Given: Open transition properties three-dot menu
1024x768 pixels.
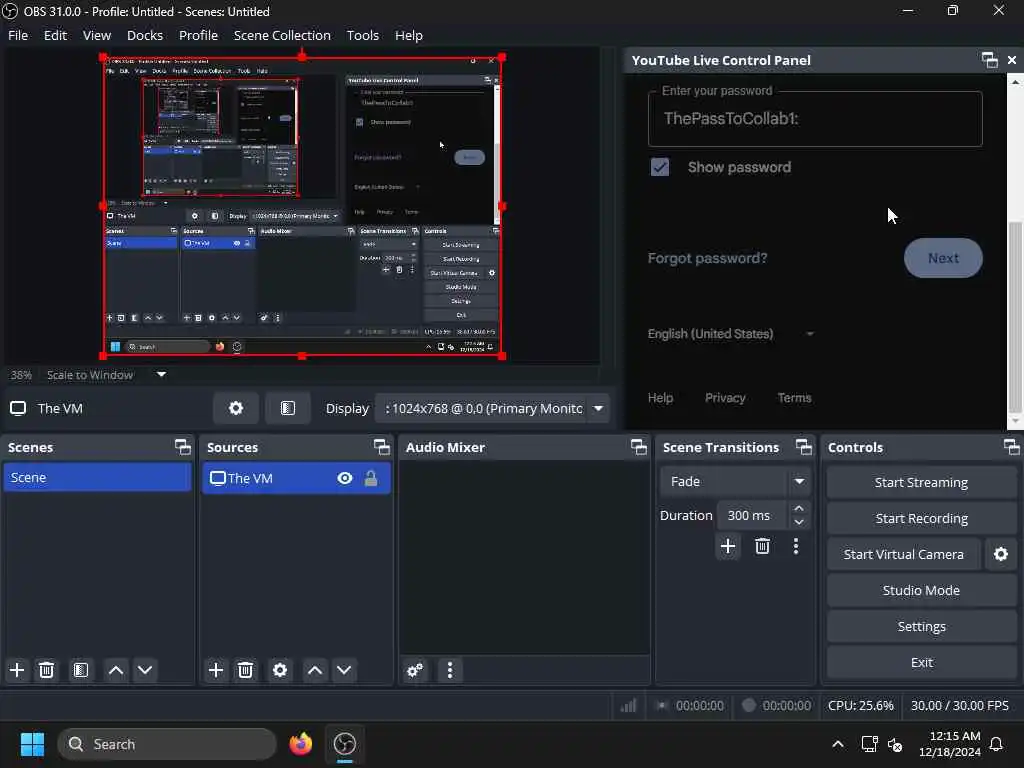Looking at the screenshot, I should tap(795, 546).
